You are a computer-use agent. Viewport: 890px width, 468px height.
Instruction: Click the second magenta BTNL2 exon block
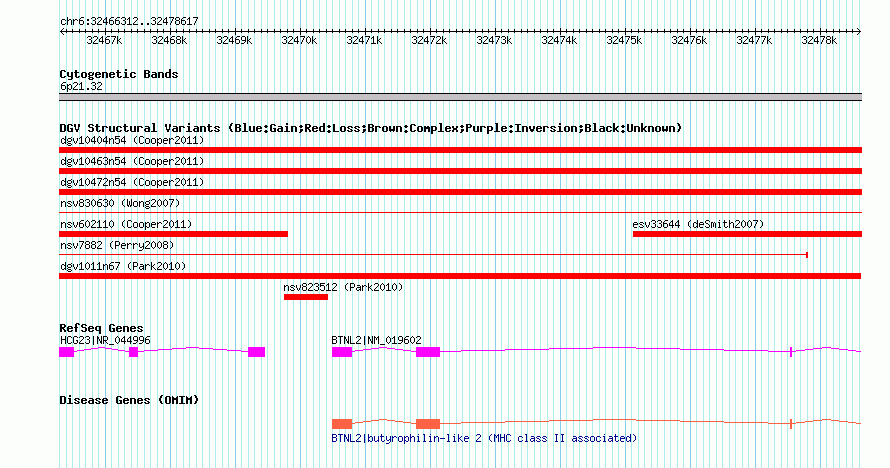coord(428,352)
